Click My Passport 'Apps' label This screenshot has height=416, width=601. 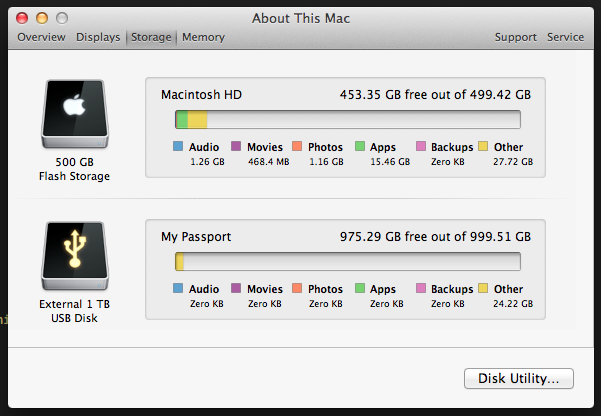[383, 289]
